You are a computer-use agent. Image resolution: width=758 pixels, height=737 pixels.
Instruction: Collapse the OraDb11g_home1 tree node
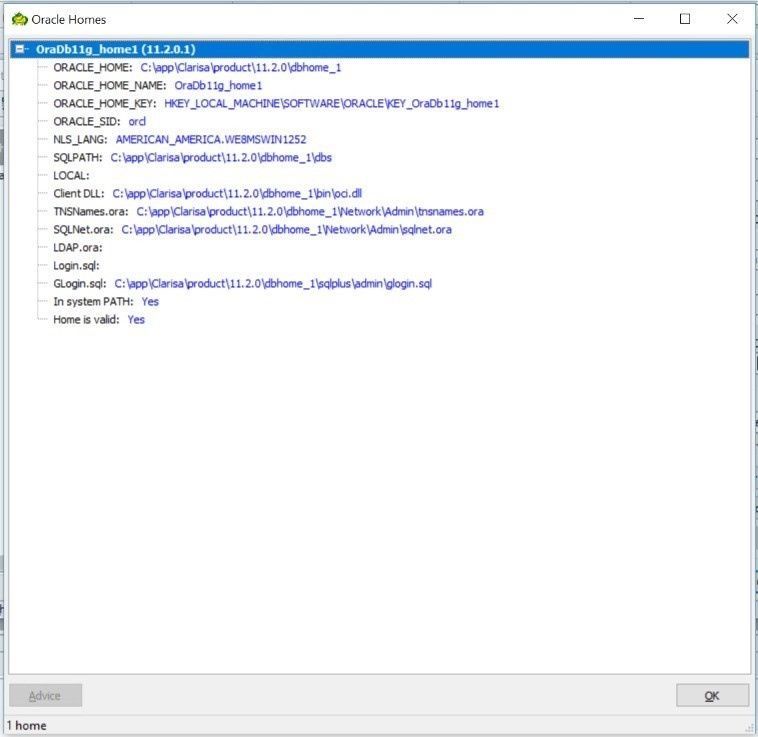pyautogui.click(x=20, y=49)
